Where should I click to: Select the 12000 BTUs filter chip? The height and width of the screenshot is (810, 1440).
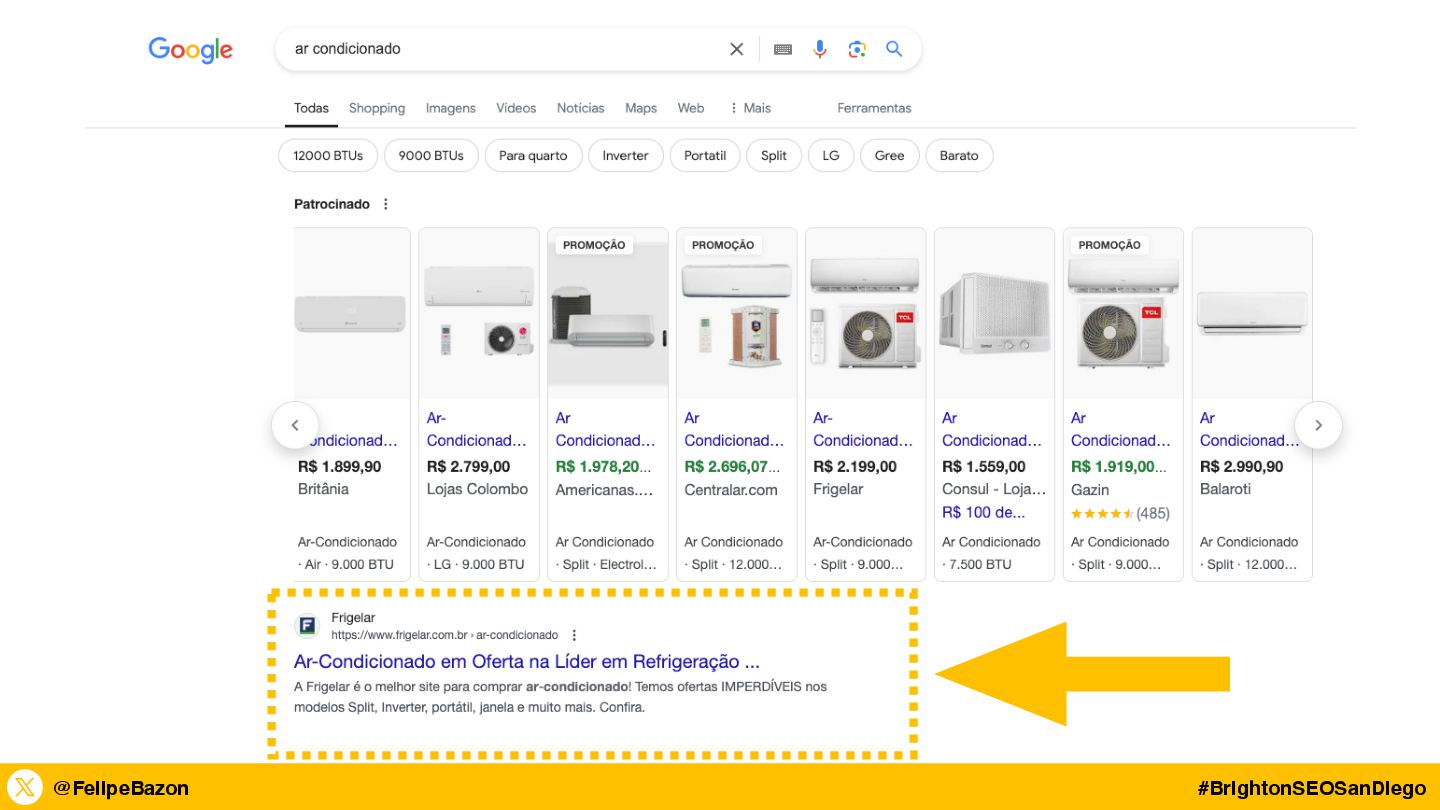(x=328, y=156)
